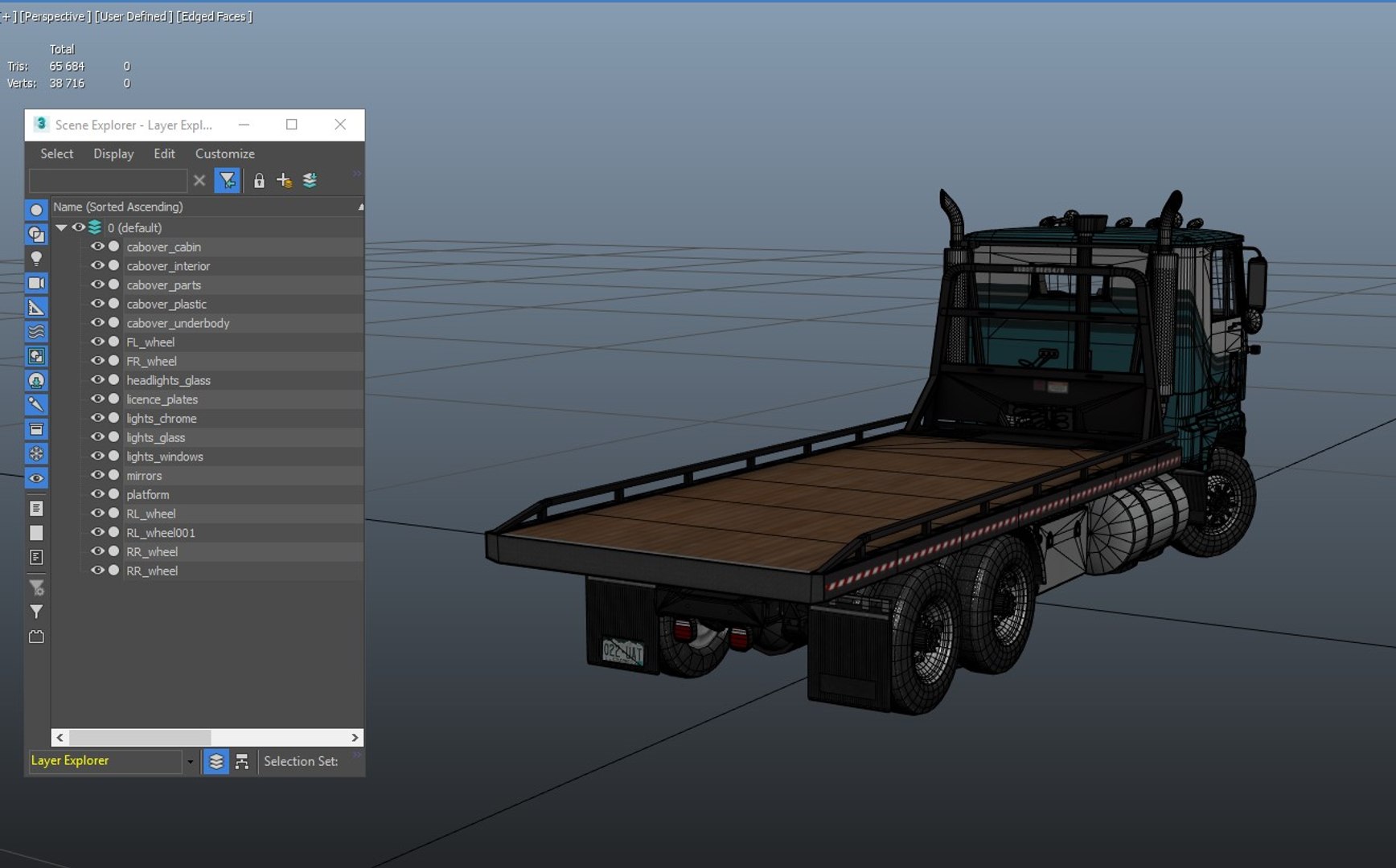
Task: Toggle Display Hidden objects eye icon
Action: click(x=36, y=478)
